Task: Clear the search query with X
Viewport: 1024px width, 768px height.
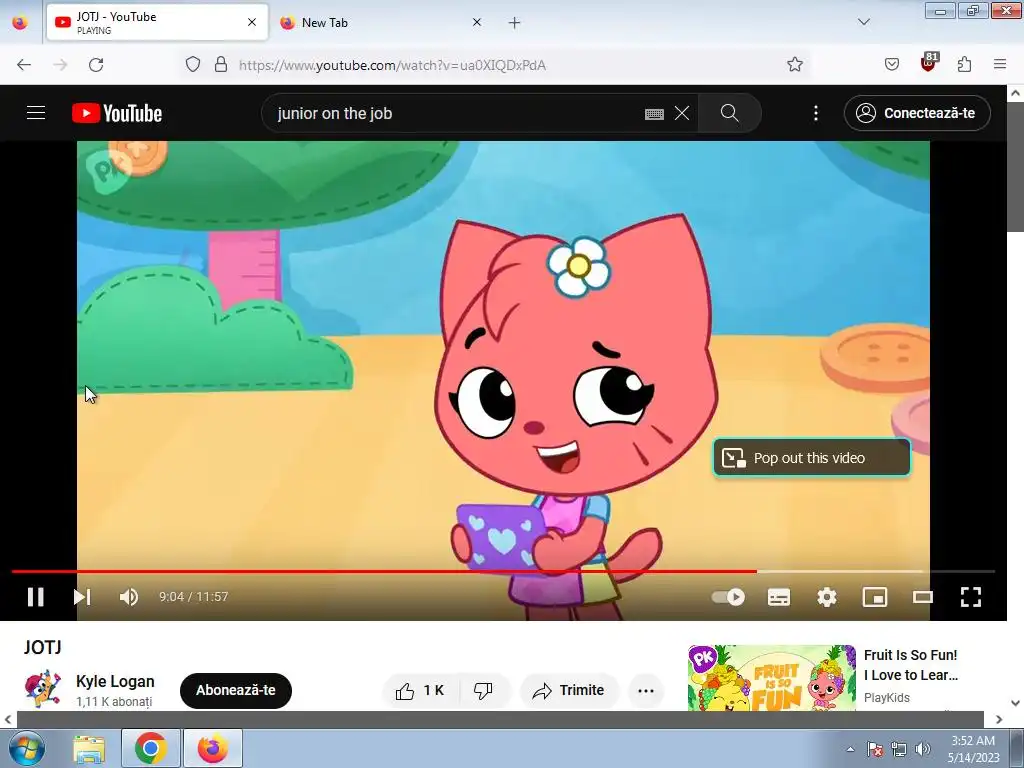Action: [682, 113]
